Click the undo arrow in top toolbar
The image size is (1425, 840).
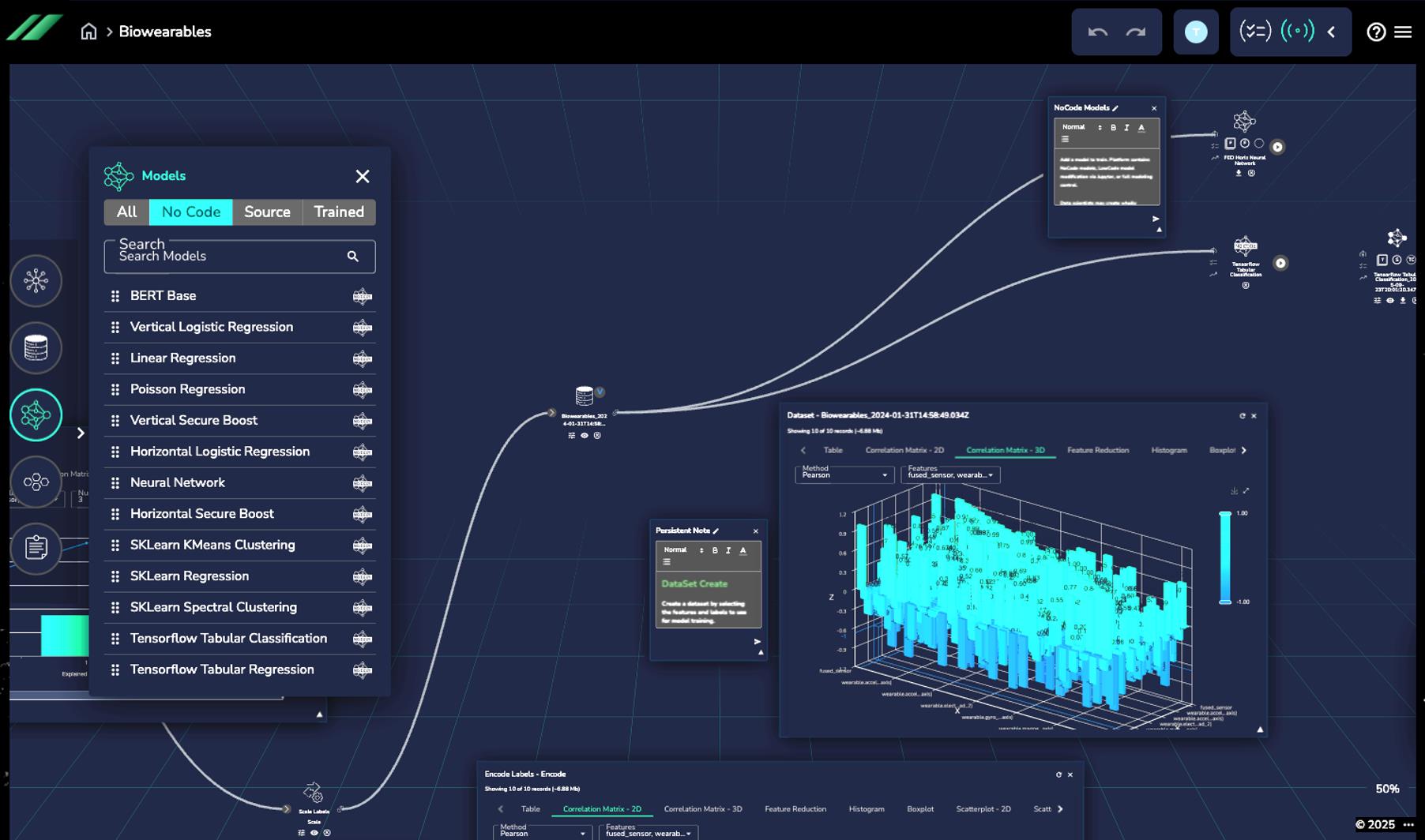pyautogui.click(x=1097, y=32)
